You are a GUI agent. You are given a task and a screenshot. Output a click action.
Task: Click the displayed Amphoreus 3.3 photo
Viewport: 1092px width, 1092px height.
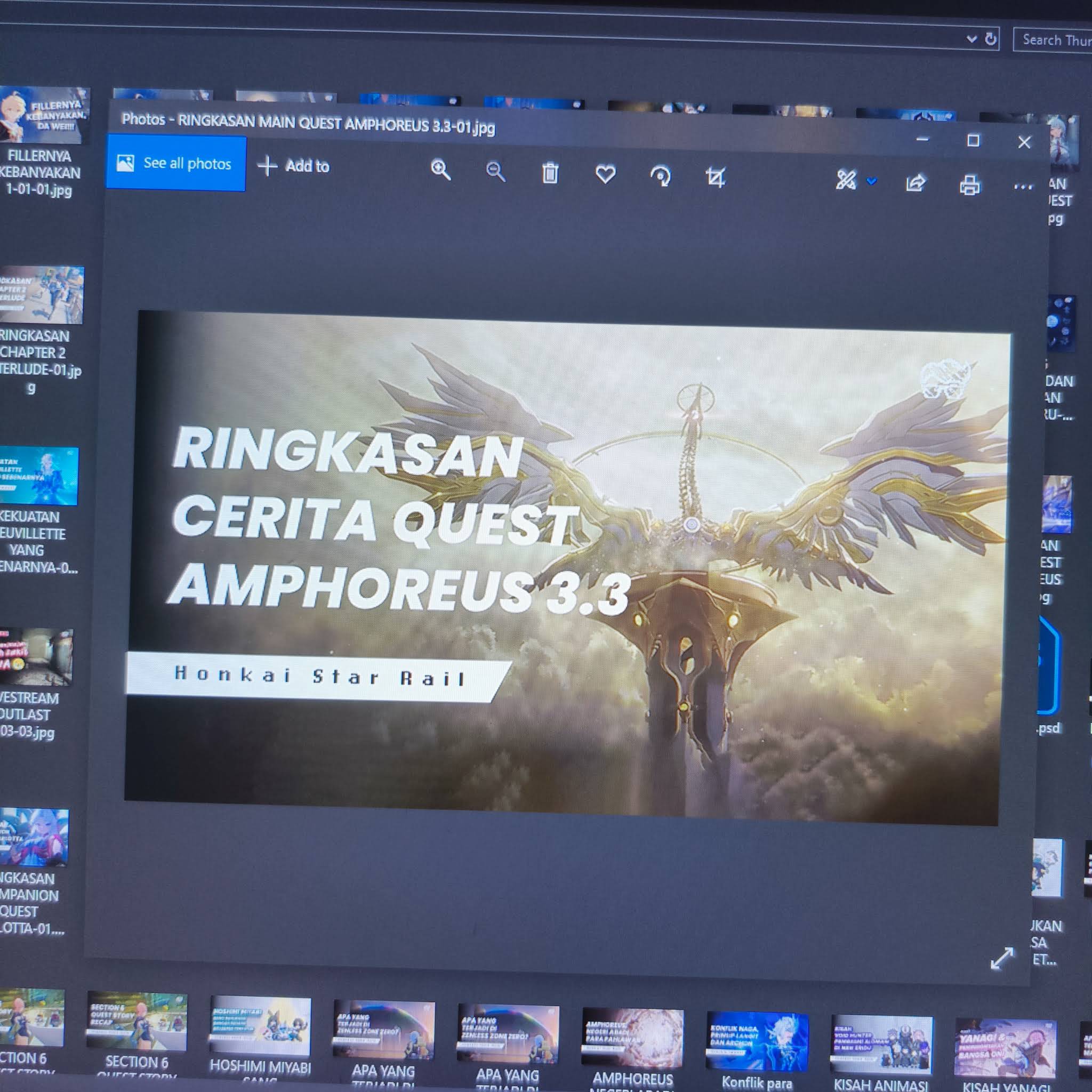[x=567, y=567]
